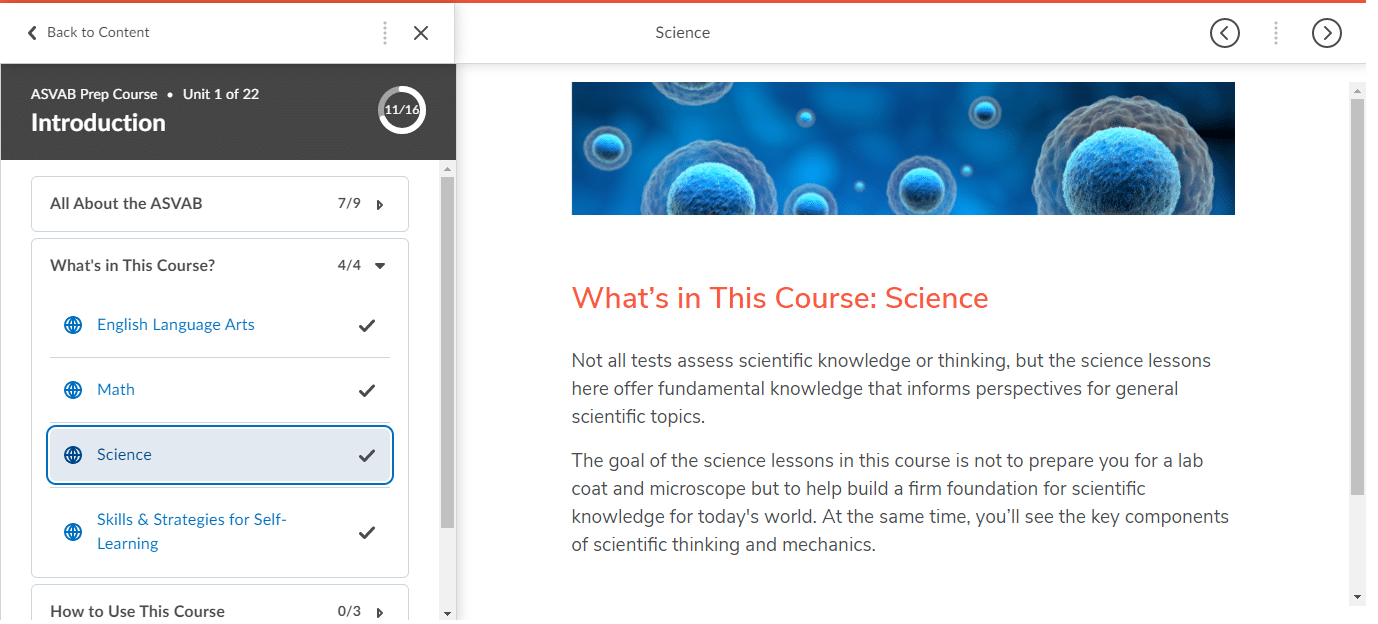Go to previous page arrow
Viewport: 1378px width, 624px height.
1224,33
